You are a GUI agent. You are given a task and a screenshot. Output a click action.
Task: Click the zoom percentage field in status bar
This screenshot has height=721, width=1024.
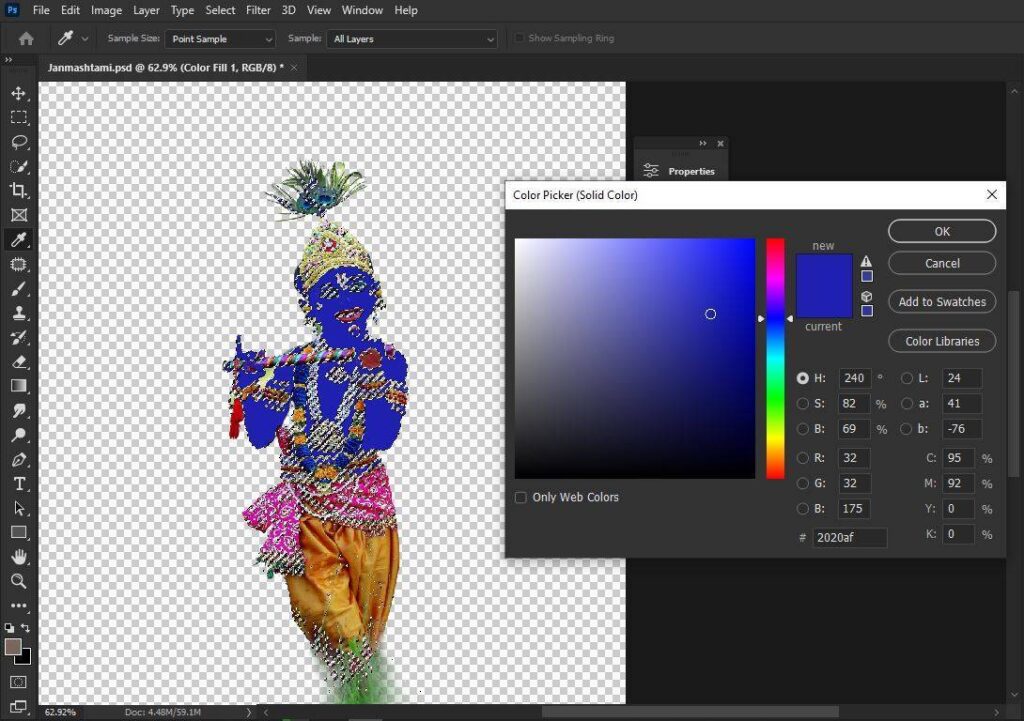click(61, 712)
